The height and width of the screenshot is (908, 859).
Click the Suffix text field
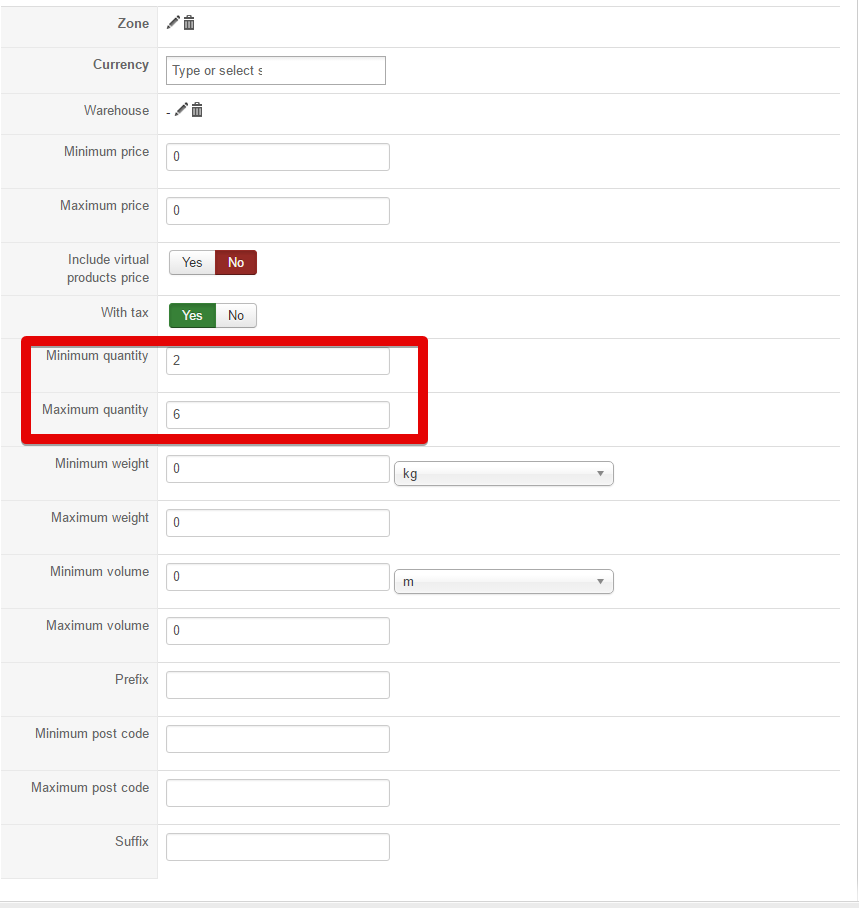click(x=277, y=847)
